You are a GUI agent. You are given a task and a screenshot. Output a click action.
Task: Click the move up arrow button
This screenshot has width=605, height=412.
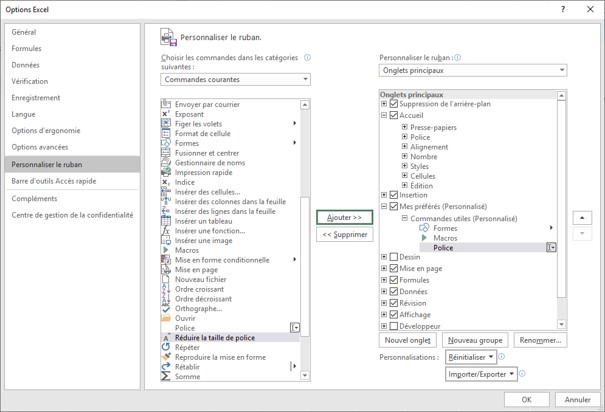pos(582,218)
